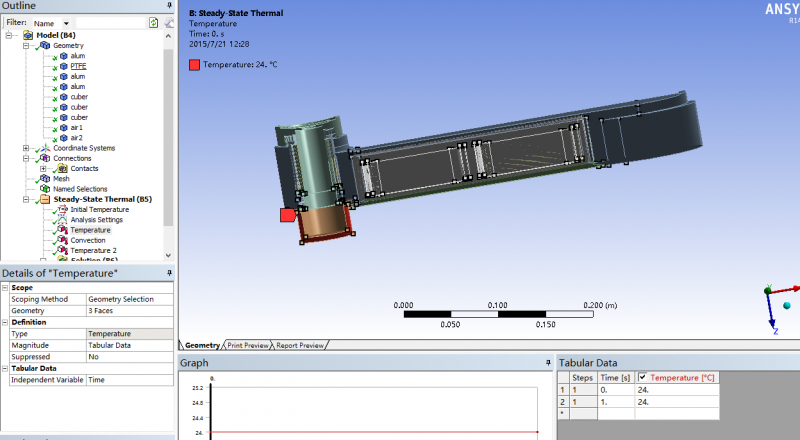Click the tag-remove icon right of the refresh icon
This screenshot has width=800, height=440.
(x=169, y=23)
